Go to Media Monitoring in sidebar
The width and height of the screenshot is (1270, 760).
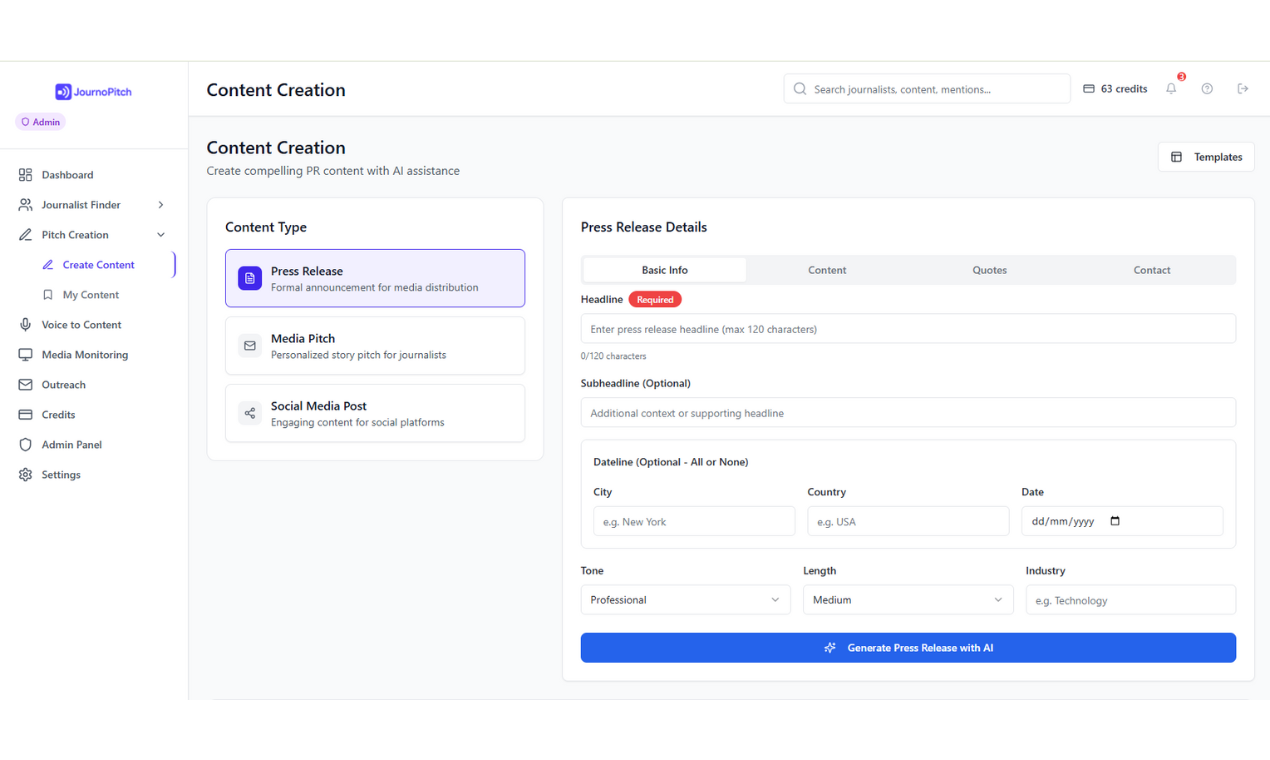(84, 355)
